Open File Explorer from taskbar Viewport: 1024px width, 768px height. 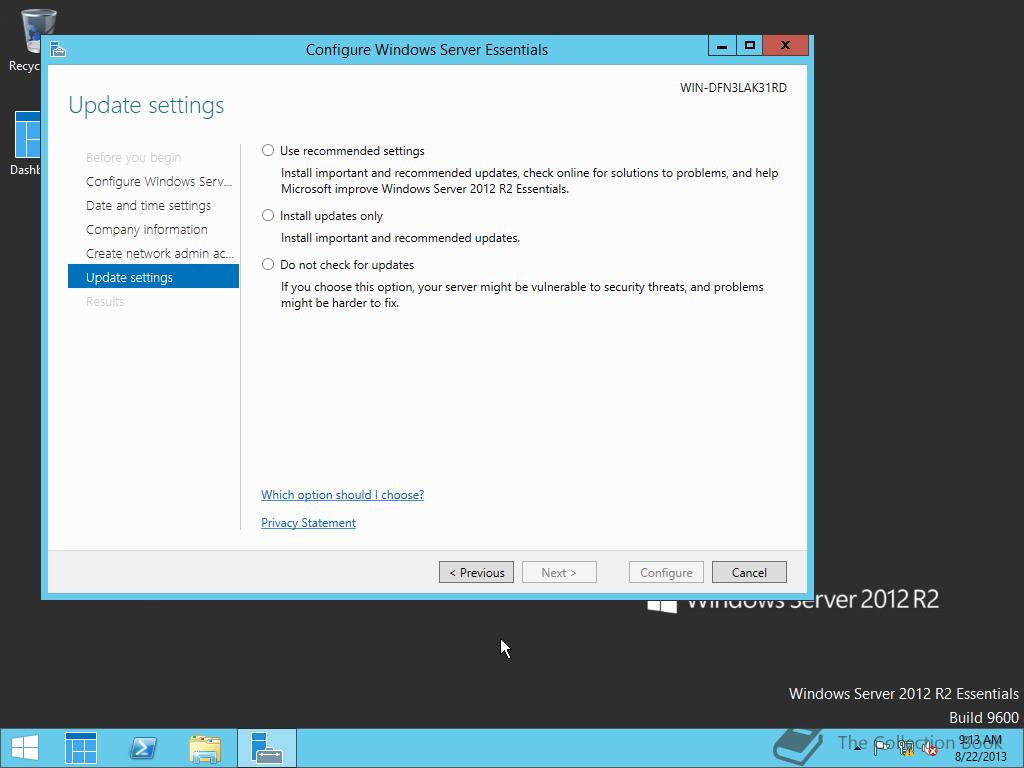click(x=205, y=748)
